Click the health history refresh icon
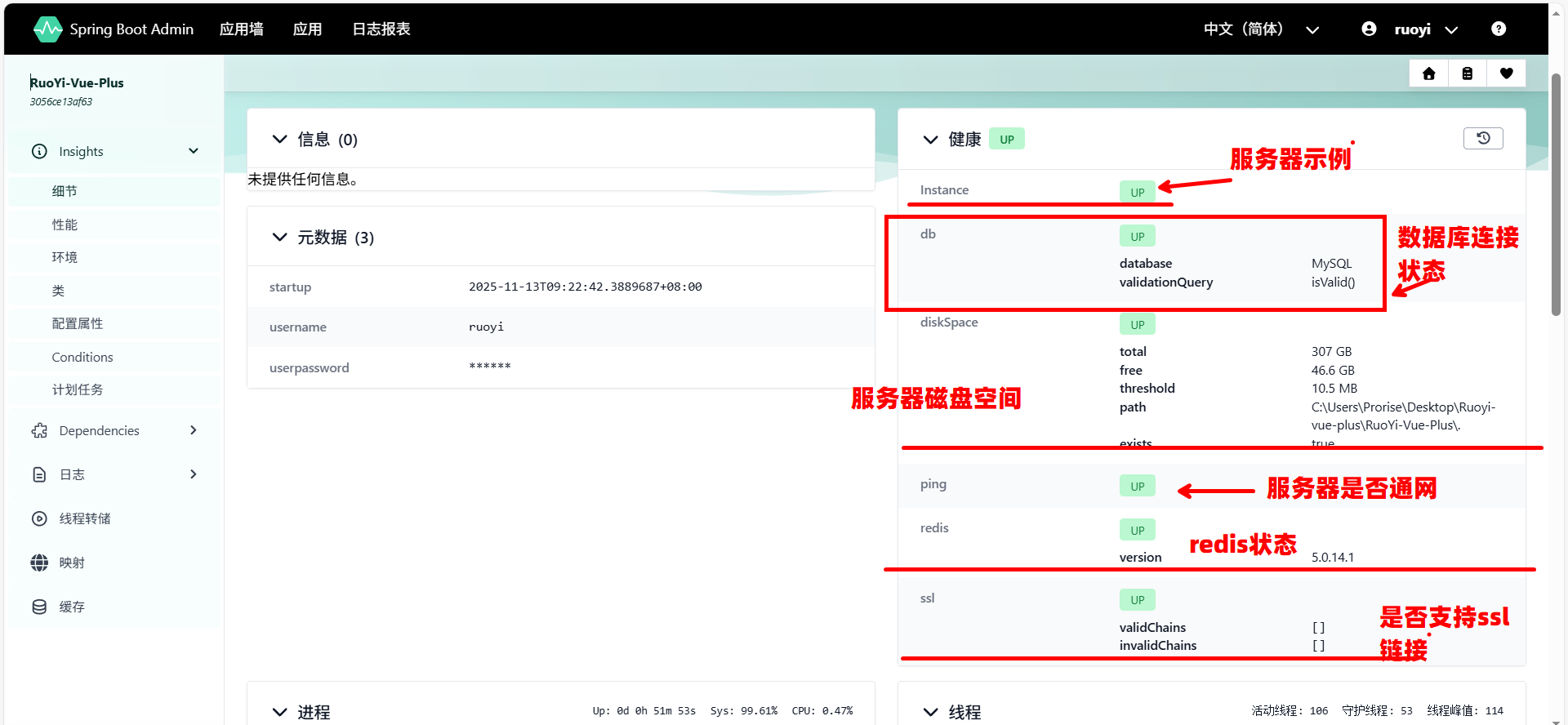The width and height of the screenshot is (1568, 725). [x=1483, y=139]
